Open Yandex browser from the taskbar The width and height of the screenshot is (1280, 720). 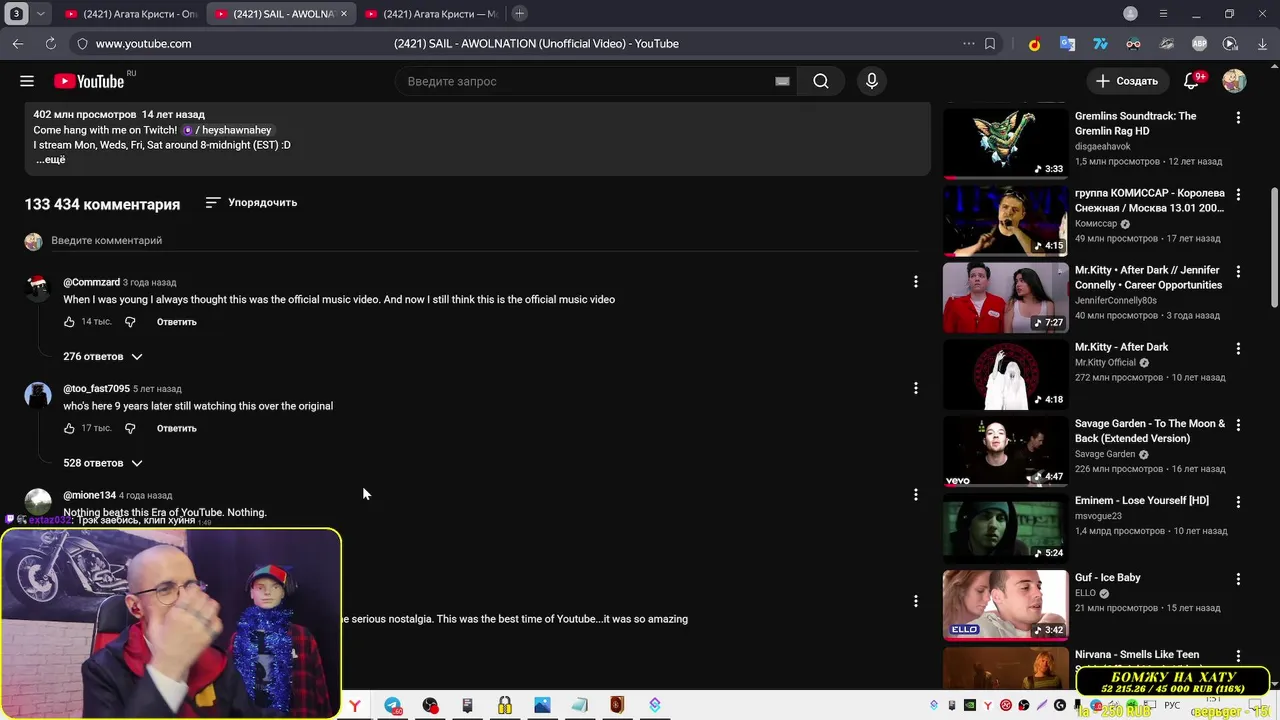coord(355,705)
